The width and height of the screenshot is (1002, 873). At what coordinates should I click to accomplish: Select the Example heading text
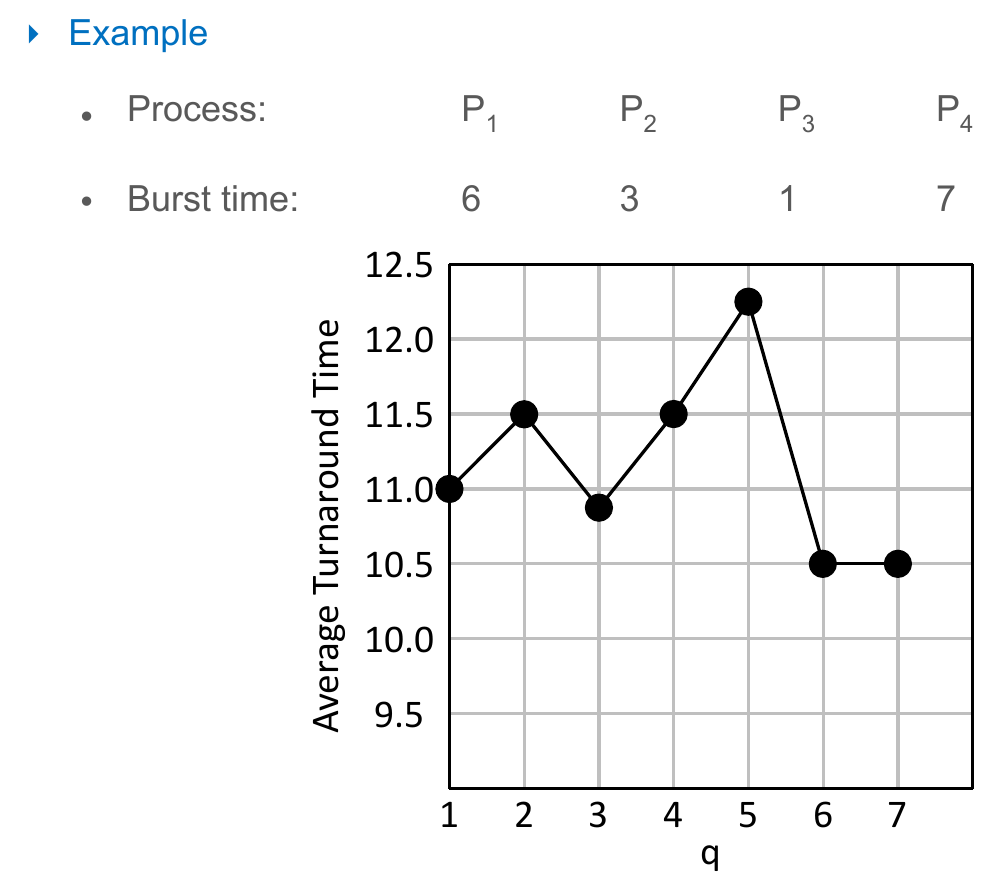pos(138,33)
